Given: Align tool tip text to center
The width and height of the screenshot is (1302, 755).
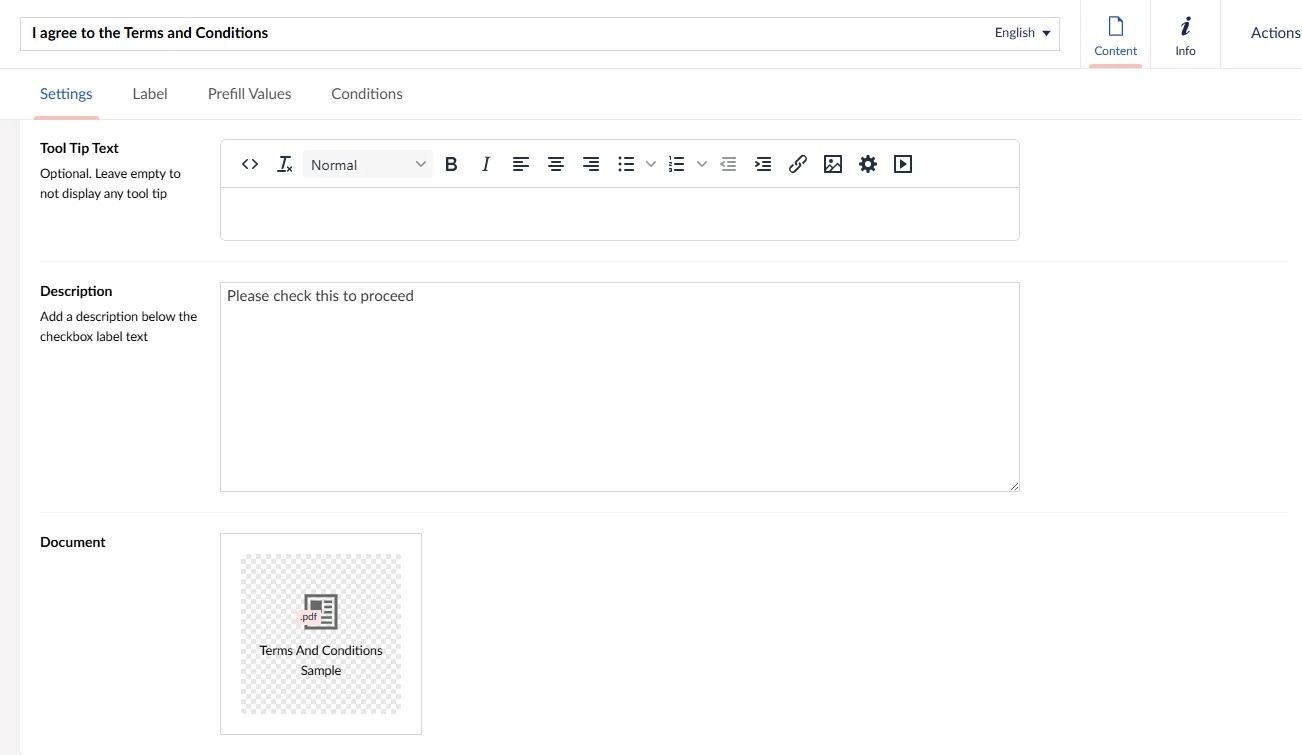Looking at the screenshot, I should (x=556, y=164).
